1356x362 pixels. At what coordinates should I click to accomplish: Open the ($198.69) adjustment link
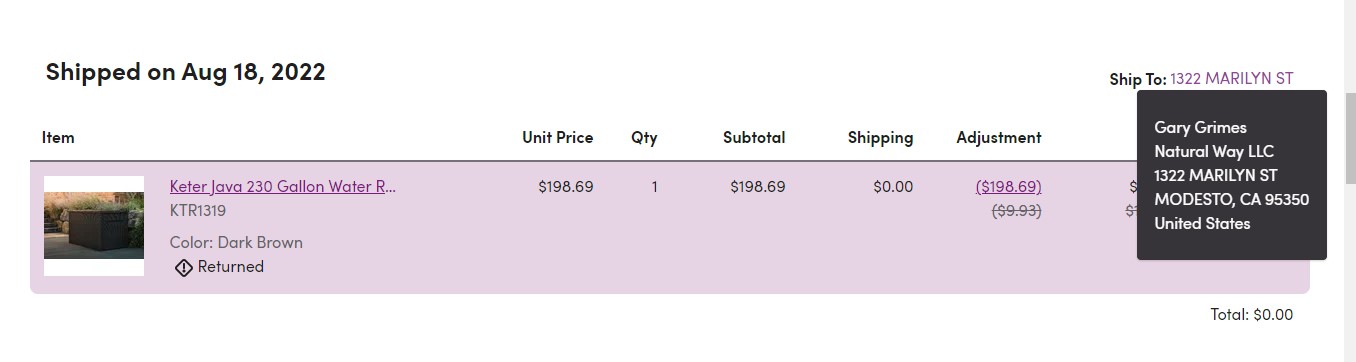tap(1009, 186)
